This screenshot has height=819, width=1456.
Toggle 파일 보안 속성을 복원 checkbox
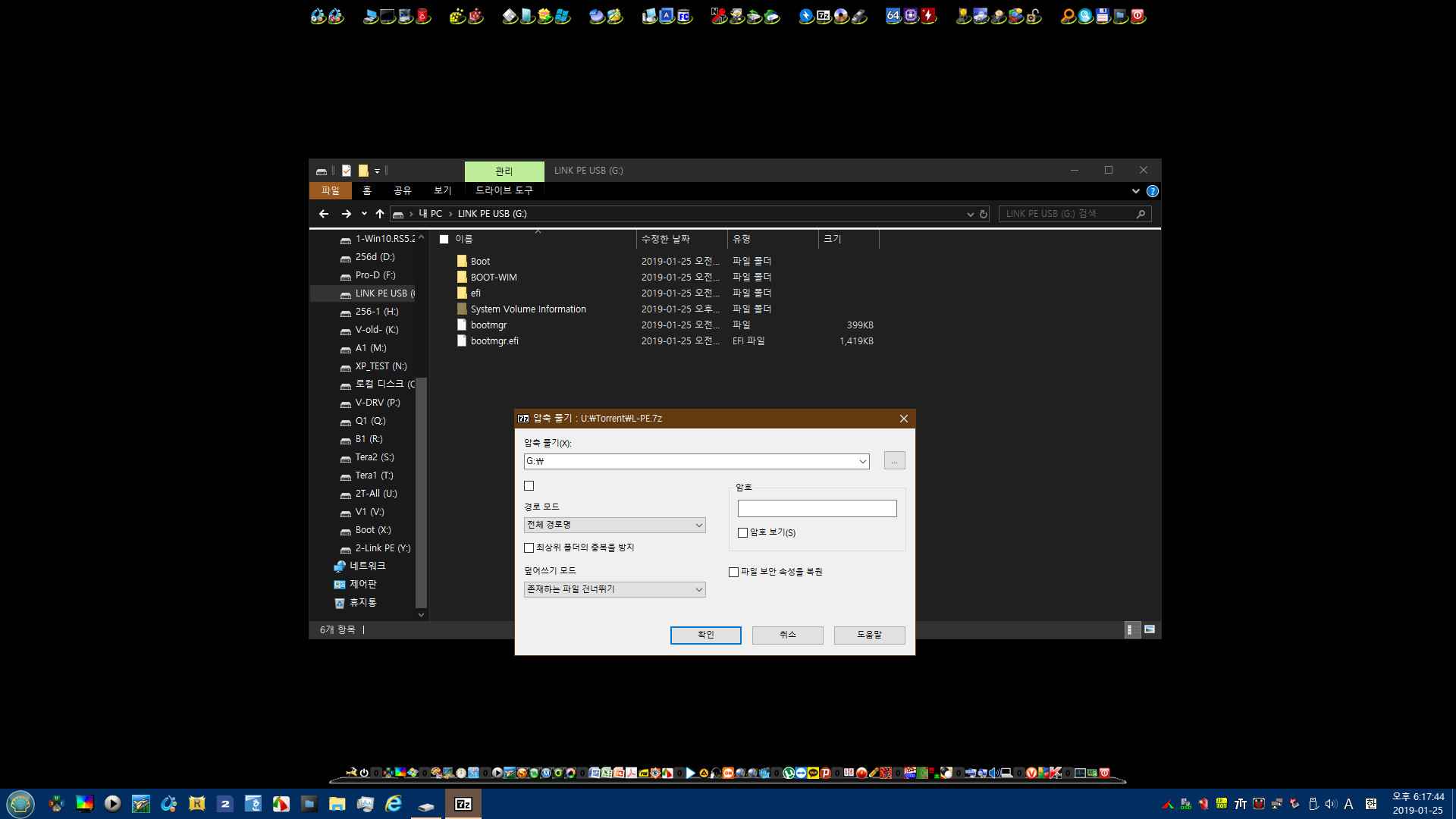(733, 572)
